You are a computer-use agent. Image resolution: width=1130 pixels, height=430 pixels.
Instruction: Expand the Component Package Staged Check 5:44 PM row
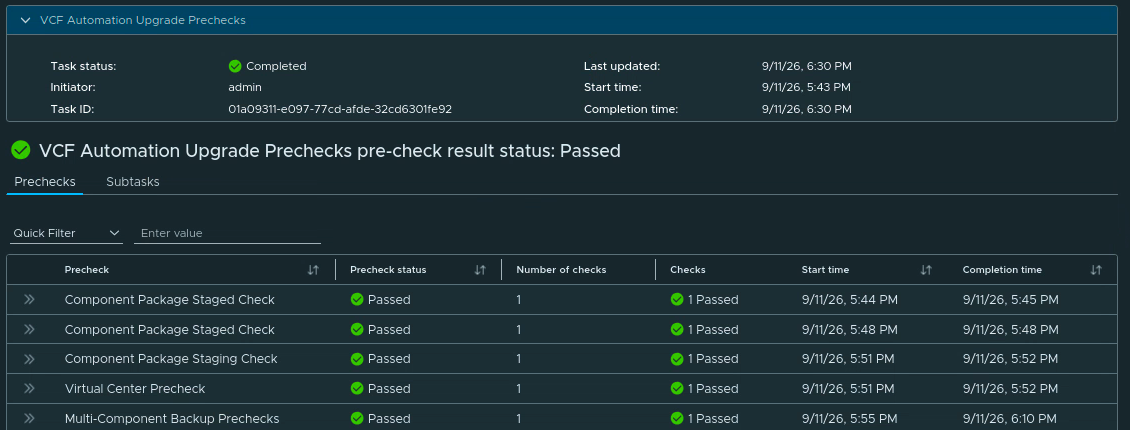pyautogui.click(x=29, y=300)
